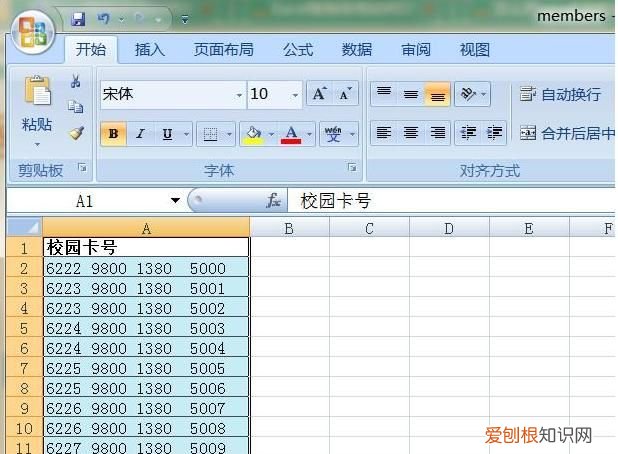Click cell 6222 9800 1380 5000
Screen dimensions: 618x454
click(x=146, y=268)
